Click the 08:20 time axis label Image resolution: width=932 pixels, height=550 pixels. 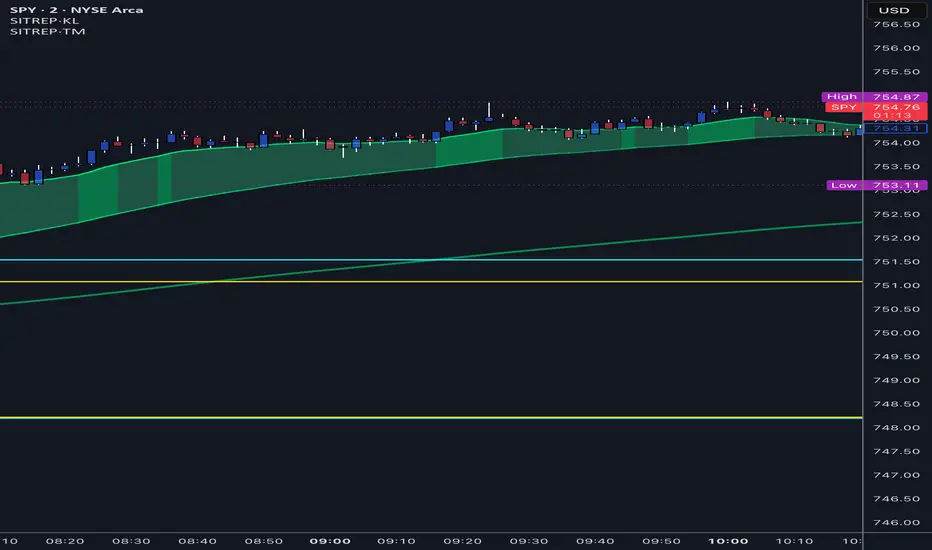click(x=65, y=541)
